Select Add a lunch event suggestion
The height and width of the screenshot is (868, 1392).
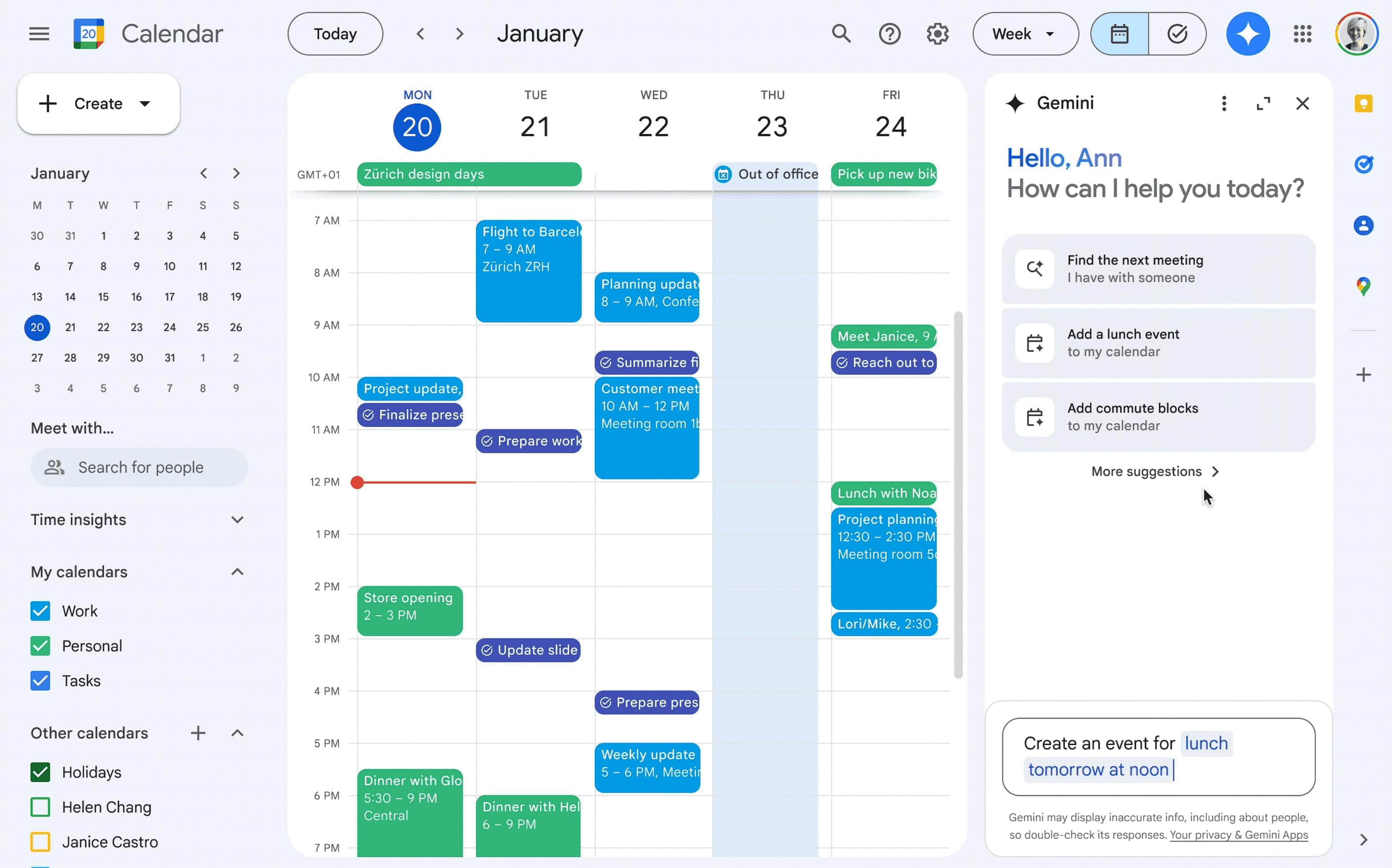[1158, 343]
